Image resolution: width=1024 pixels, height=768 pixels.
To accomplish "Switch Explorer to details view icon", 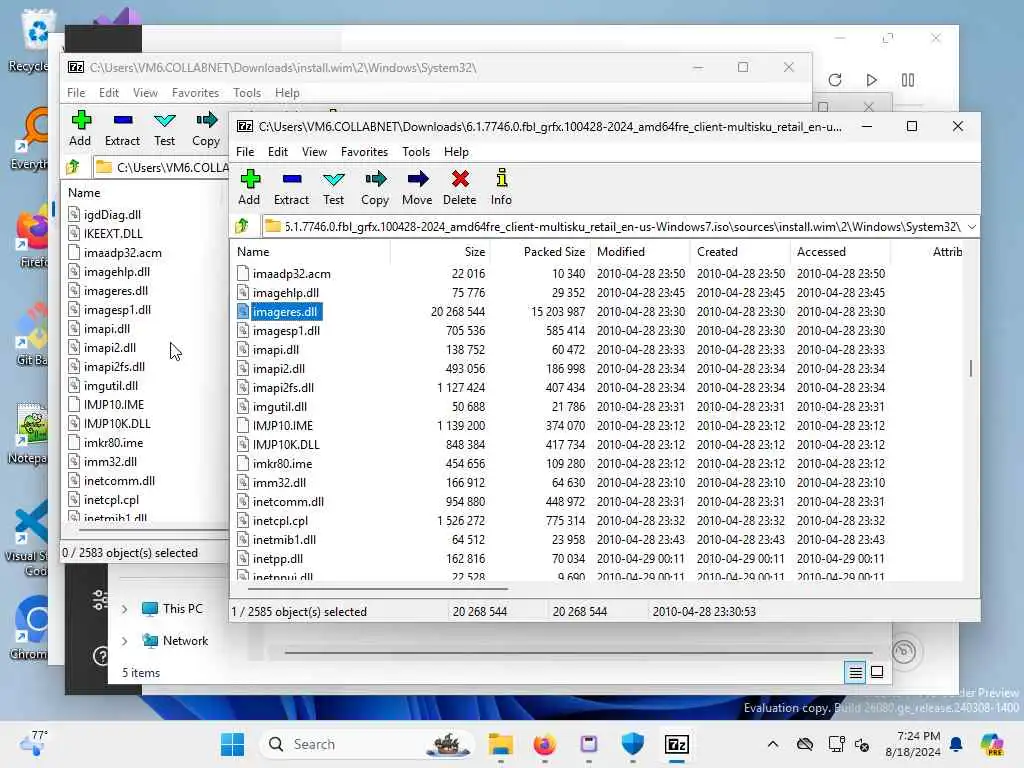I will (x=856, y=672).
